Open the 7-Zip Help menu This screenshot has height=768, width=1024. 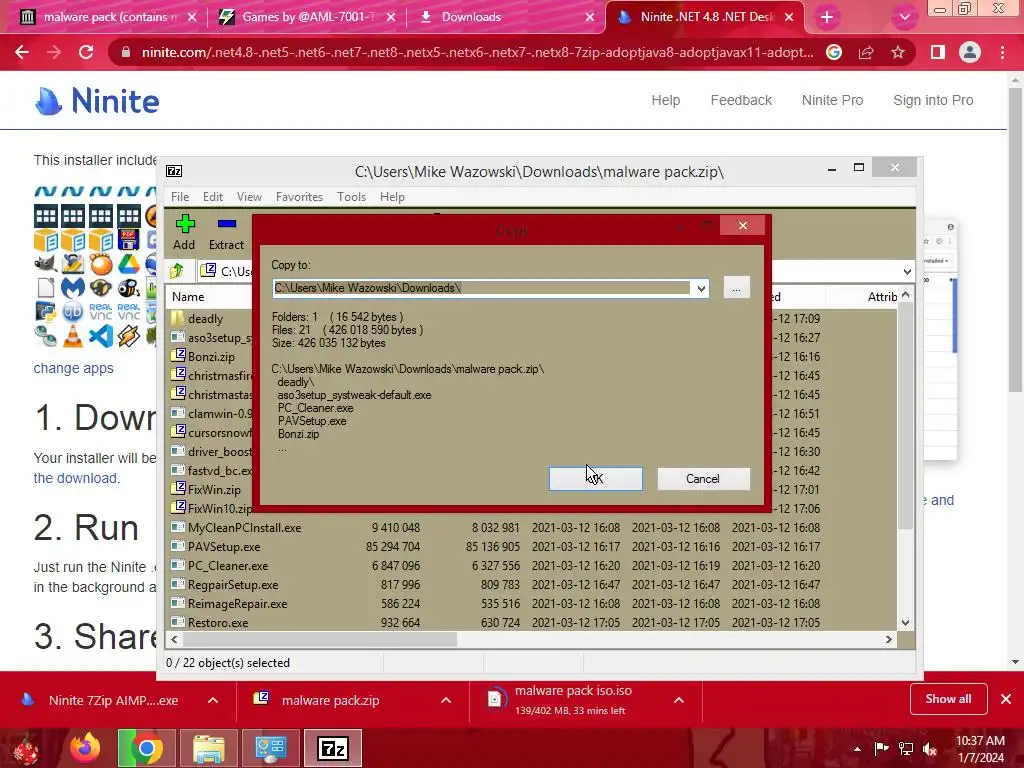tap(392, 197)
